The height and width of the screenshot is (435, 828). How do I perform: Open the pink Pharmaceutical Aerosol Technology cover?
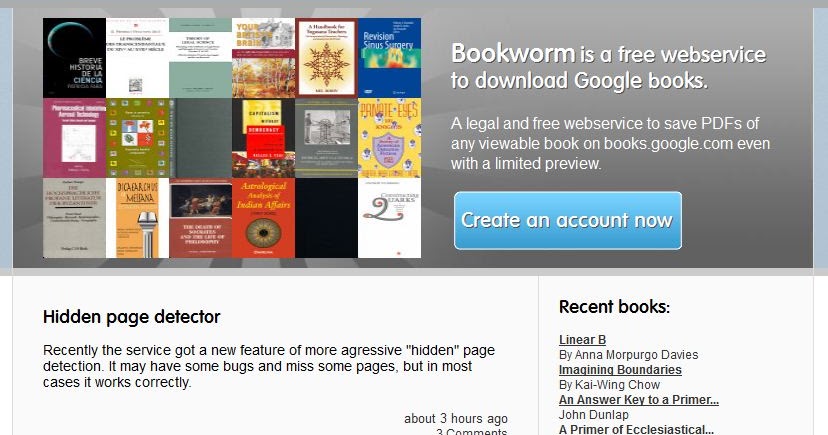click(74, 138)
